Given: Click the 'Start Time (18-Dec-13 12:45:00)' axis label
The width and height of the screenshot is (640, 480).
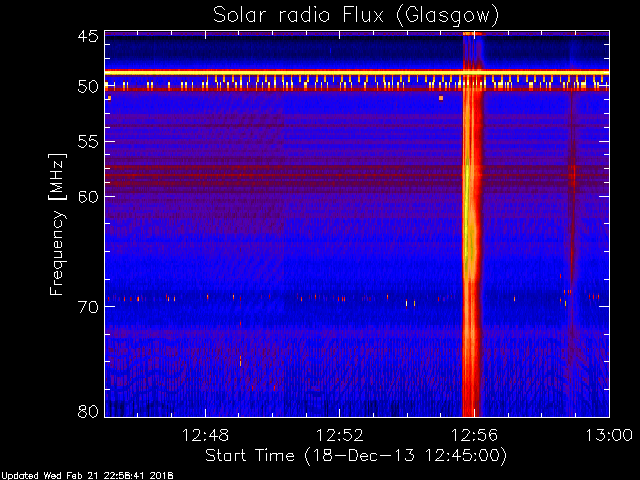Looking at the screenshot, I should [355, 455].
